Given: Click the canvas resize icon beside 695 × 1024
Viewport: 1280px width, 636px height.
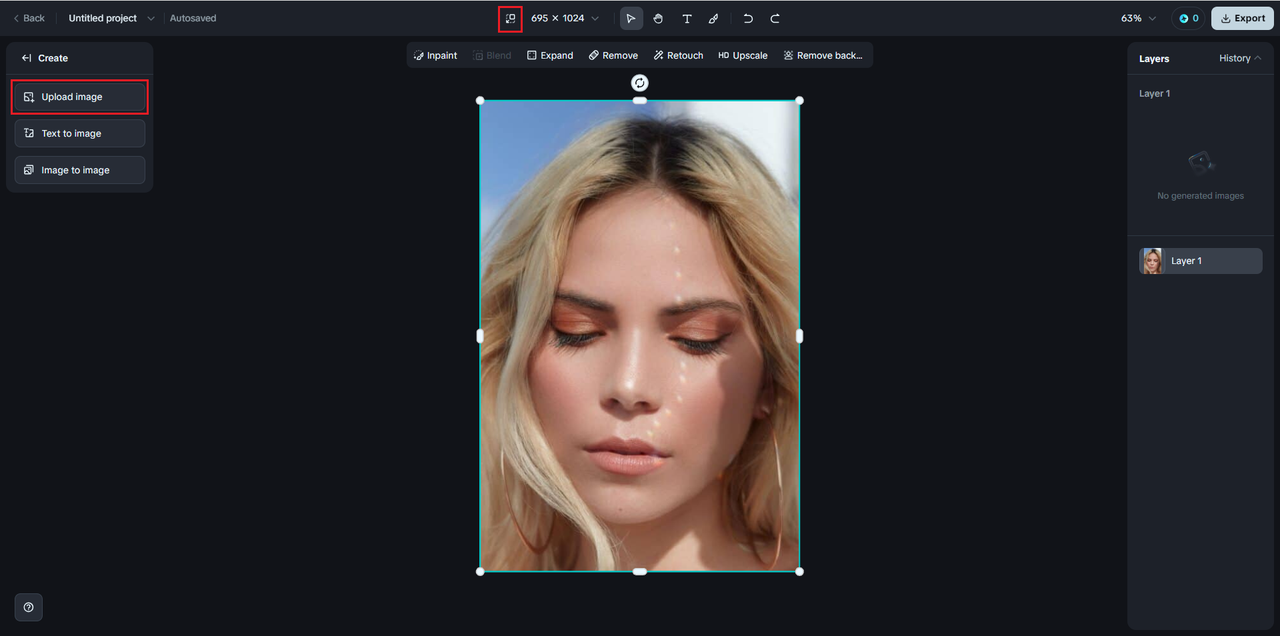Looking at the screenshot, I should coord(510,18).
